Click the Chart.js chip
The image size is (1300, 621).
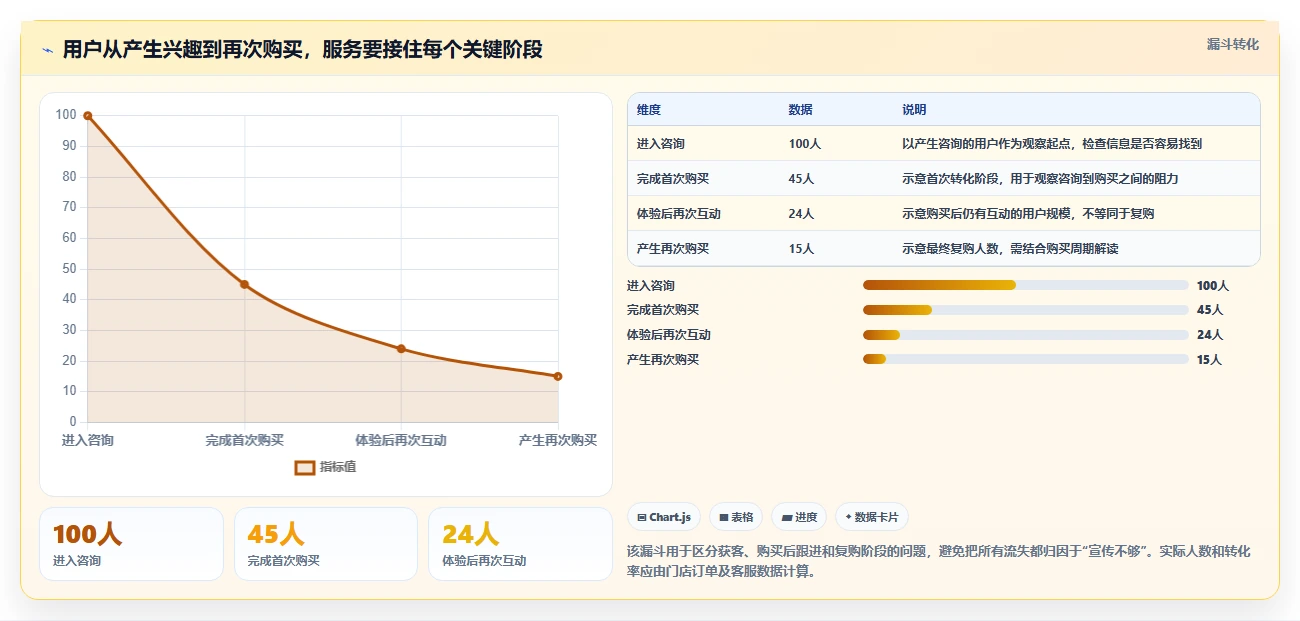(x=665, y=517)
